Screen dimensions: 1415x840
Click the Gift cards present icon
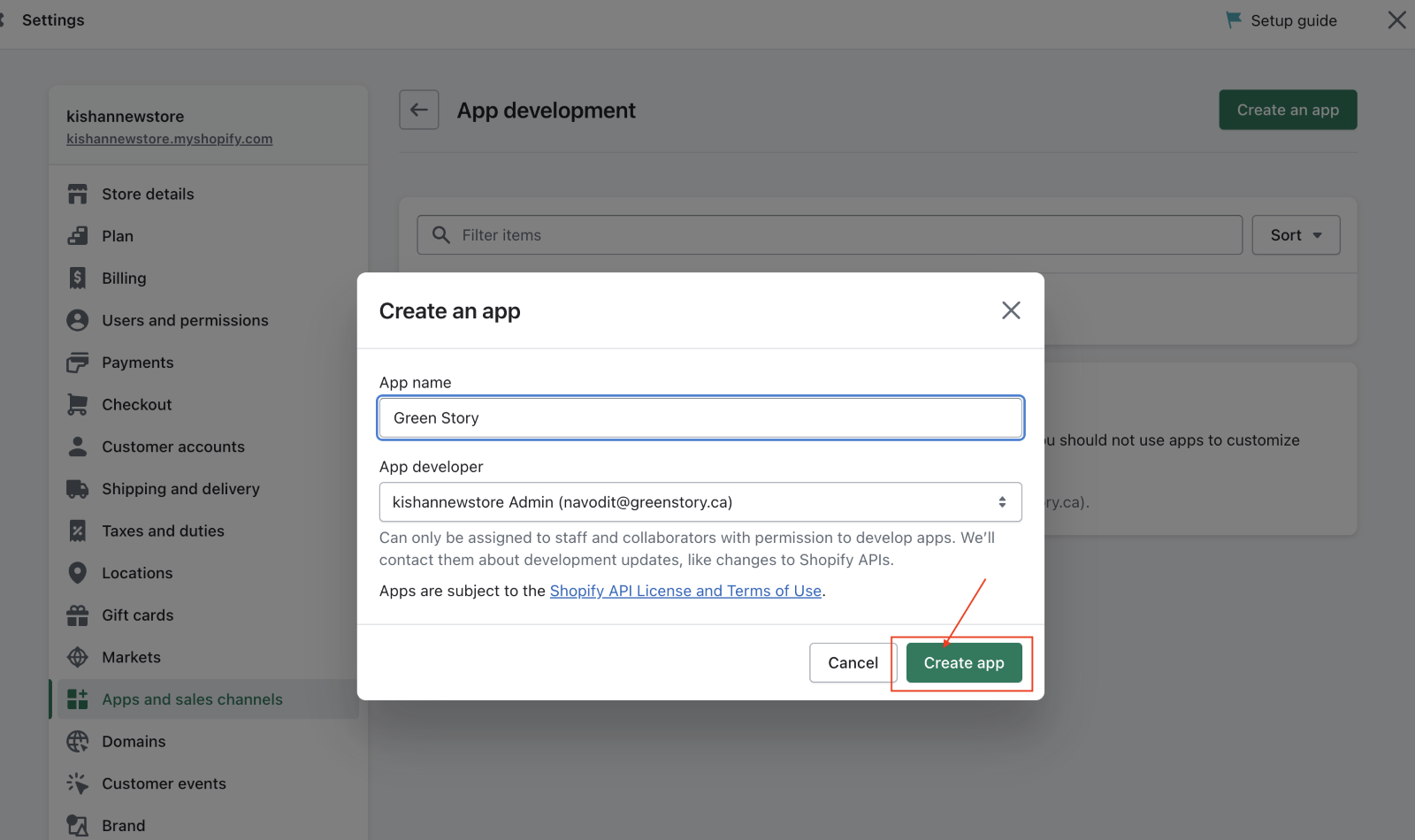click(x=78, y=615)
